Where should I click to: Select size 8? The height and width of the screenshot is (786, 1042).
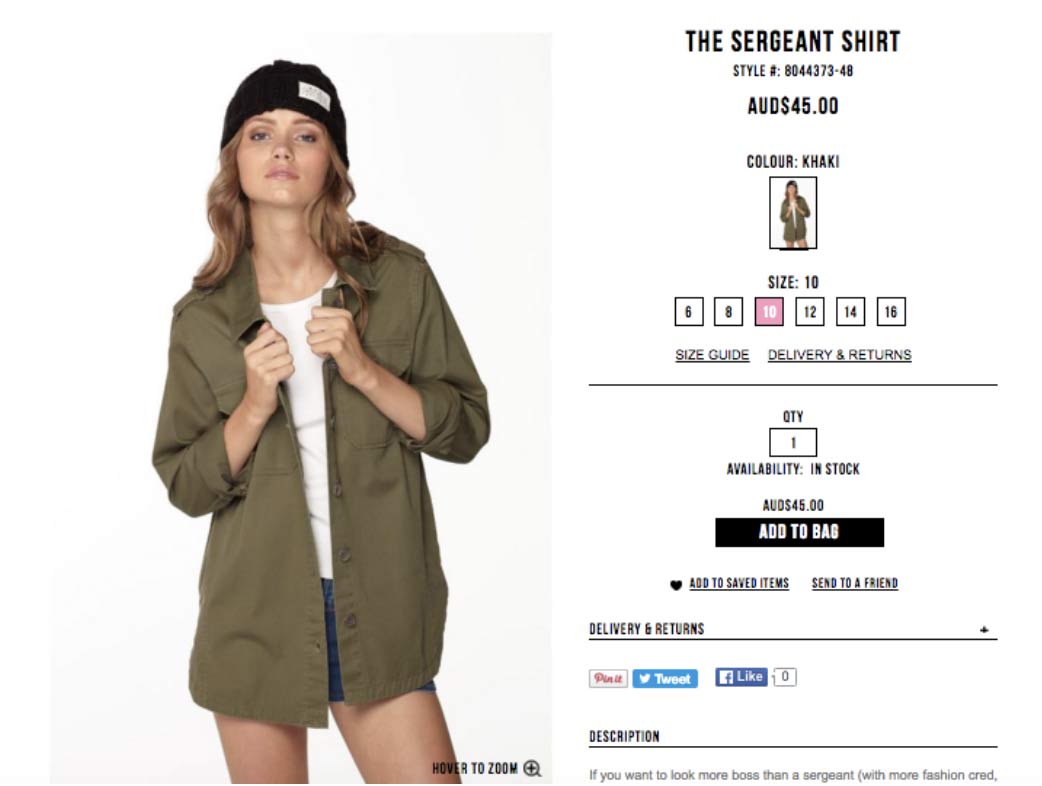[x=728, y=312]
